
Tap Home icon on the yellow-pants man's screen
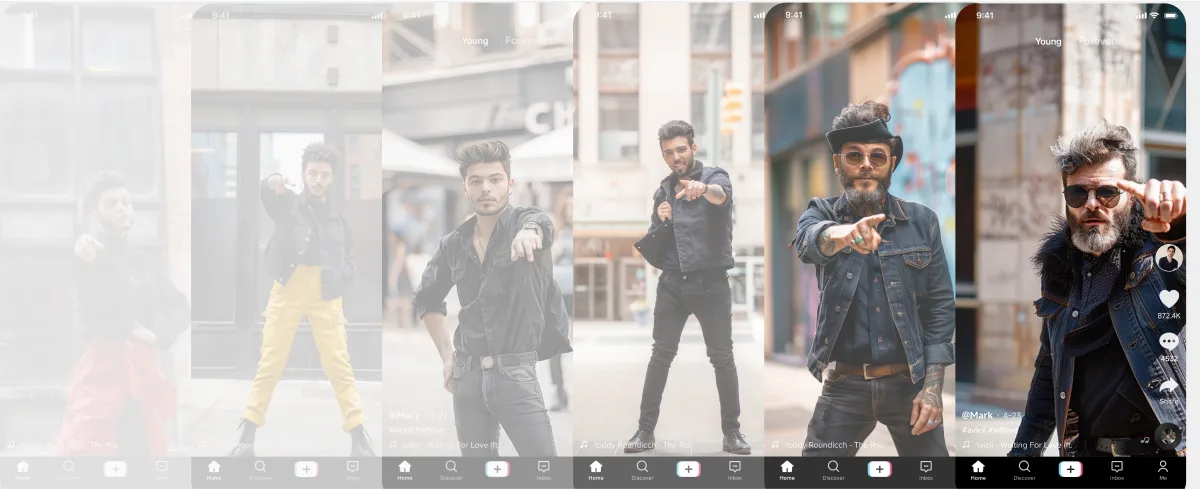[x=214, y=467]
